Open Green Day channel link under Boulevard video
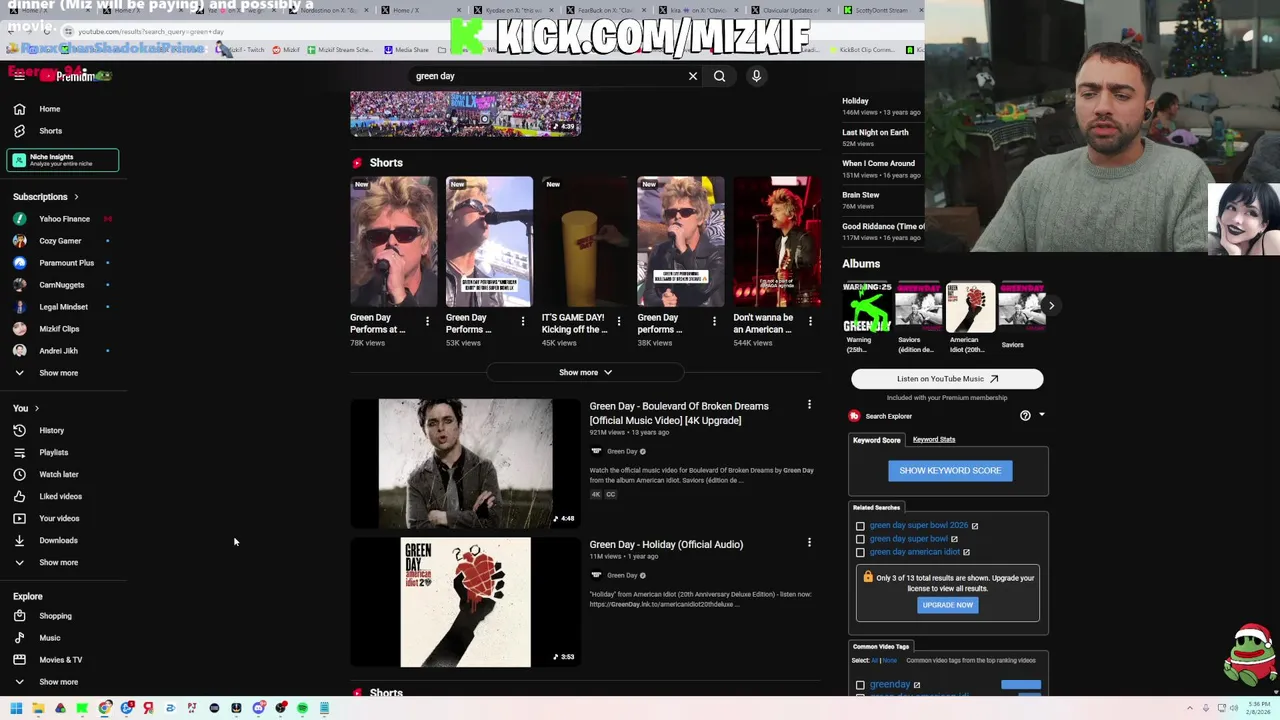 tap(621, 451)
